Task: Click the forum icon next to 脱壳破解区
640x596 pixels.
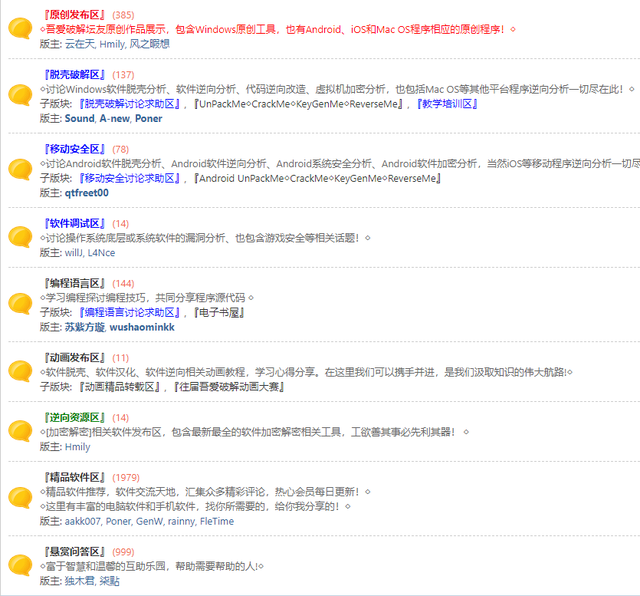Action: (21, 96)
